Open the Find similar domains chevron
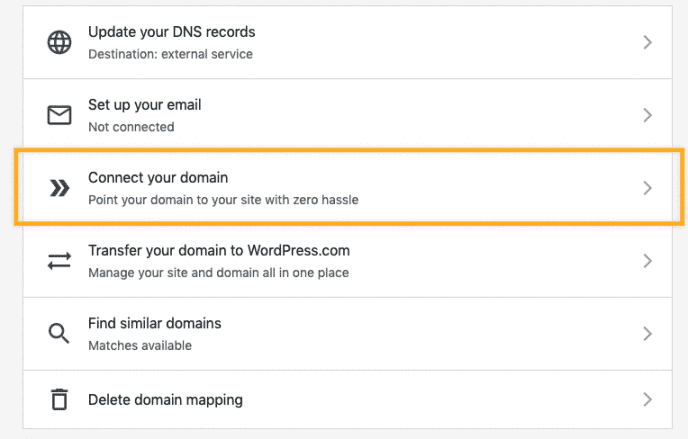 647,334
